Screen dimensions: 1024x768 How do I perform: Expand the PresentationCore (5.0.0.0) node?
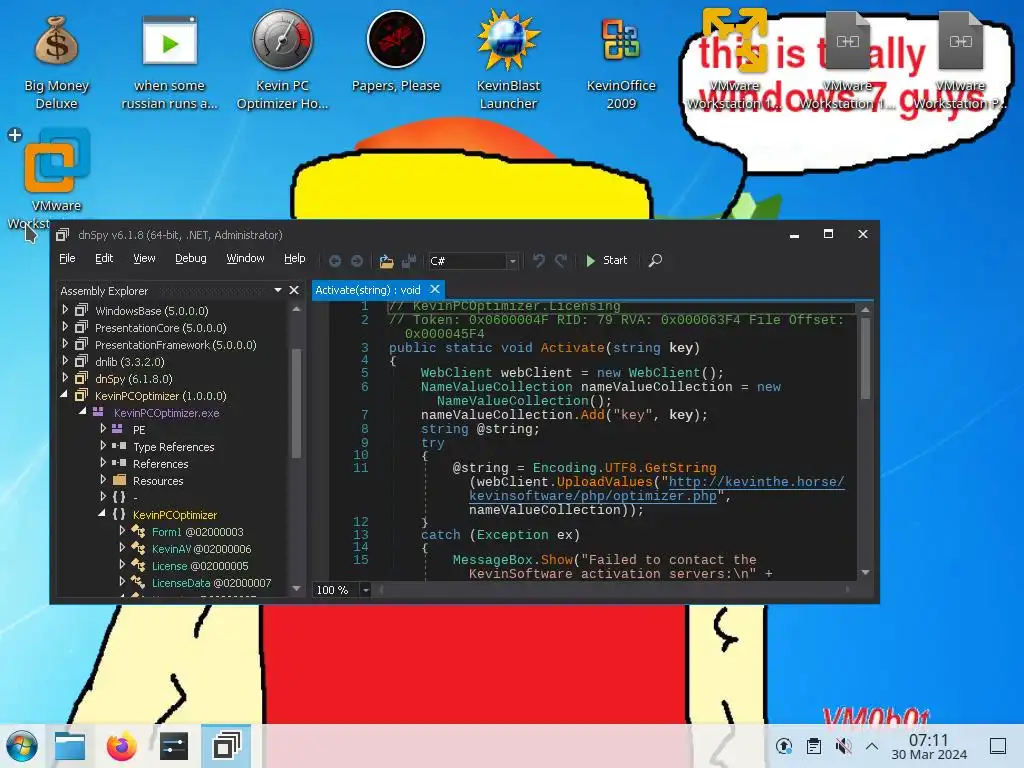pos(65,327)
